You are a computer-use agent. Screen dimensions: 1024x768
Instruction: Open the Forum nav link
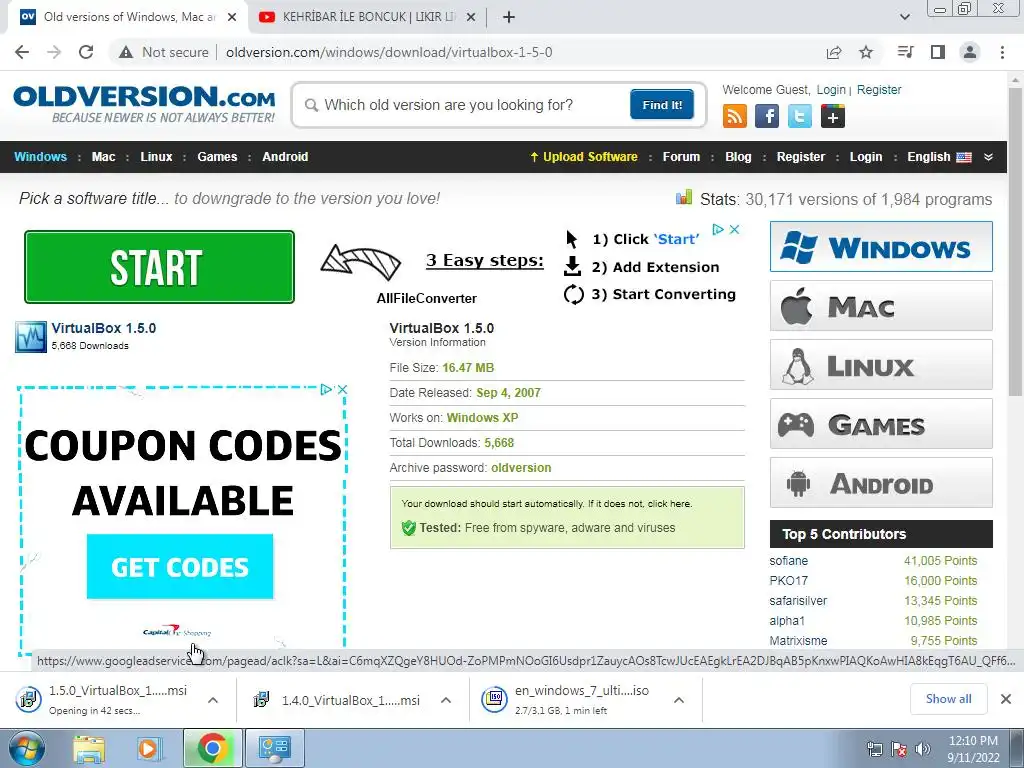pyautogui.click(x=681, y=157)
